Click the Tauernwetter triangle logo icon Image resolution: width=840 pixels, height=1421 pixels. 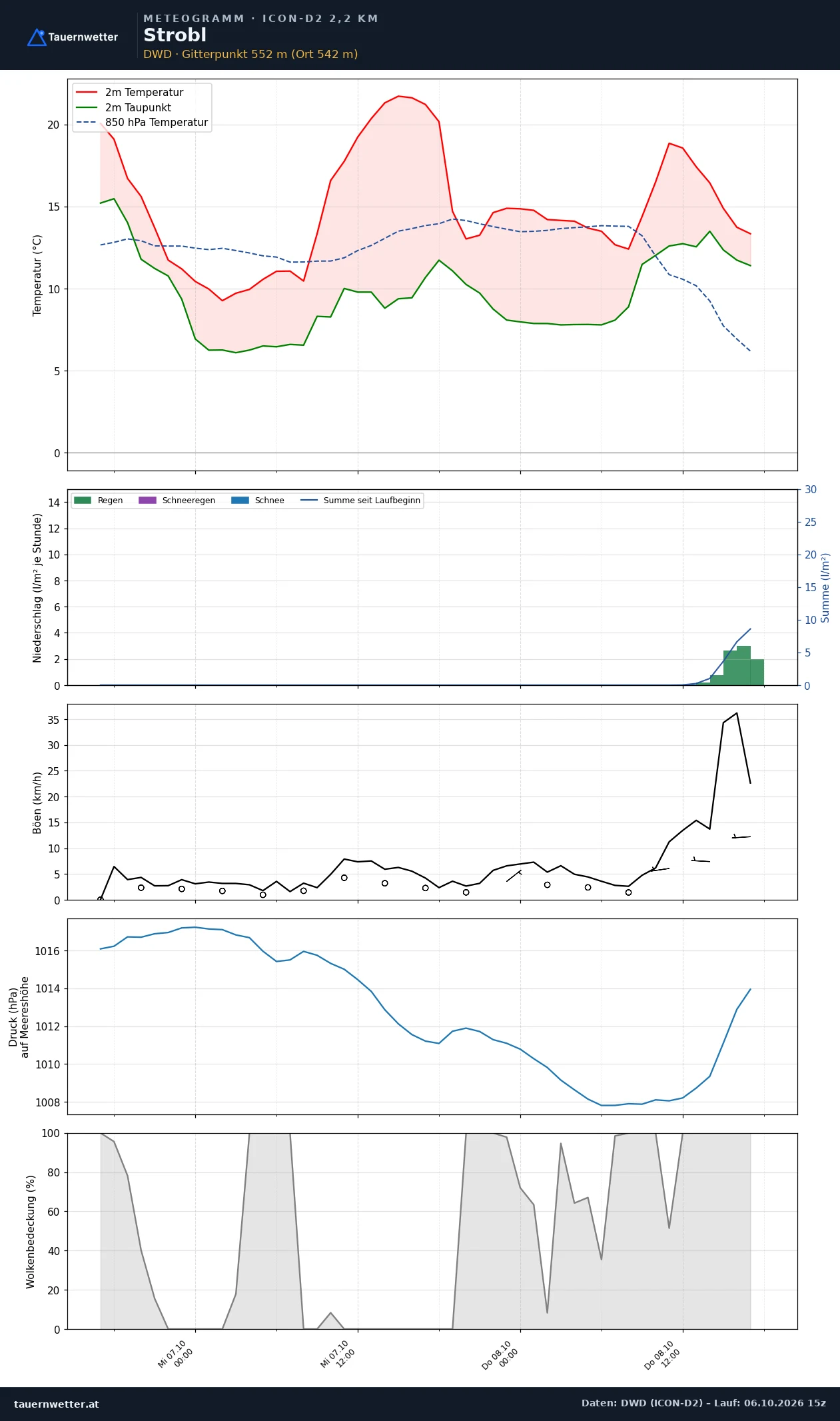pyautogui.click(x=37, y=37)
